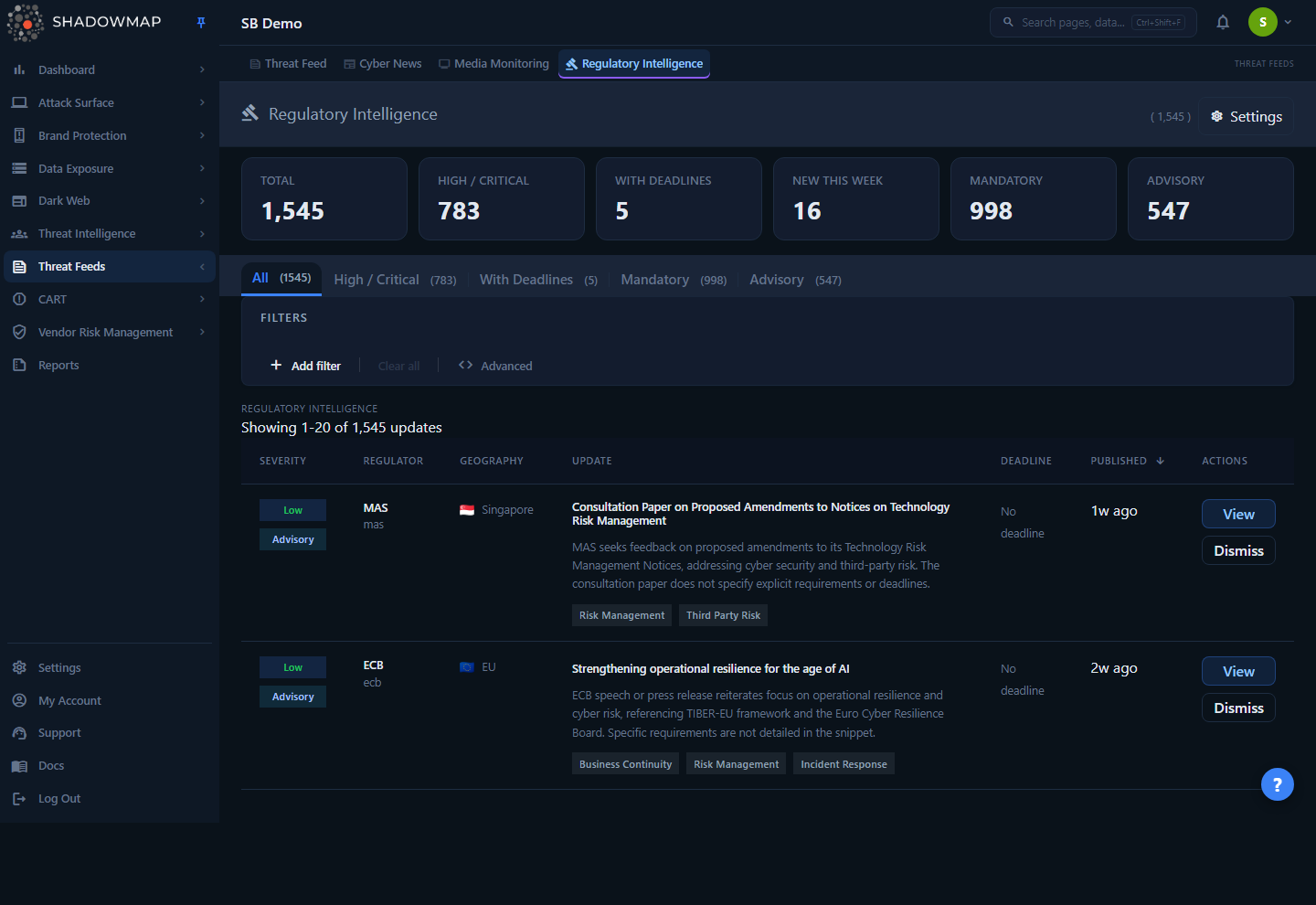1316x905 pixels.
Task: Click the Attack Surface laptop icon
Action: click(x=19, y=102)
